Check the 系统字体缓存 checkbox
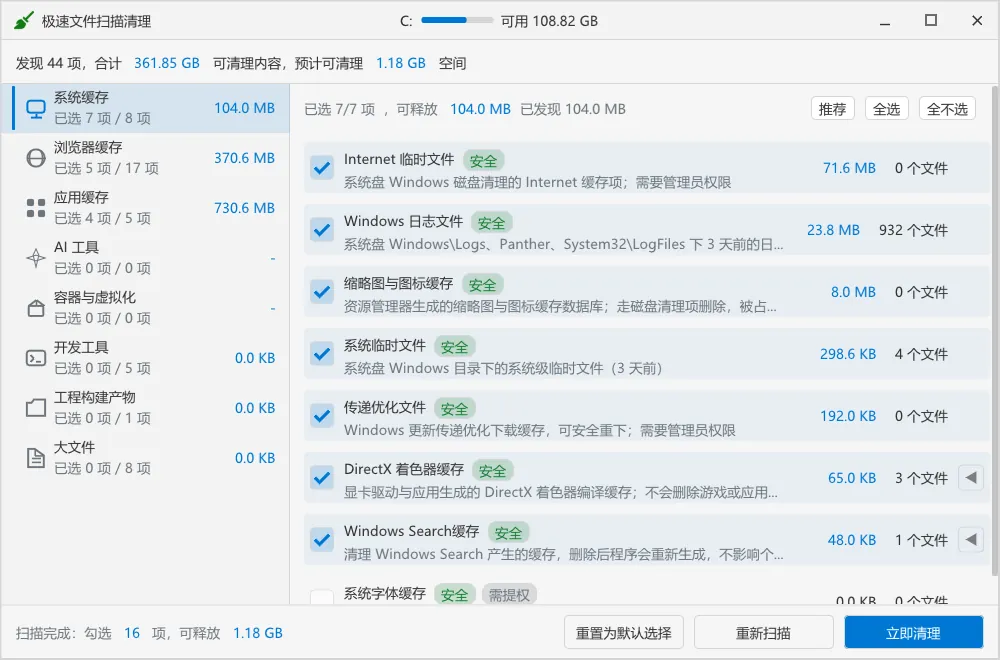 (x=322, y=598)
